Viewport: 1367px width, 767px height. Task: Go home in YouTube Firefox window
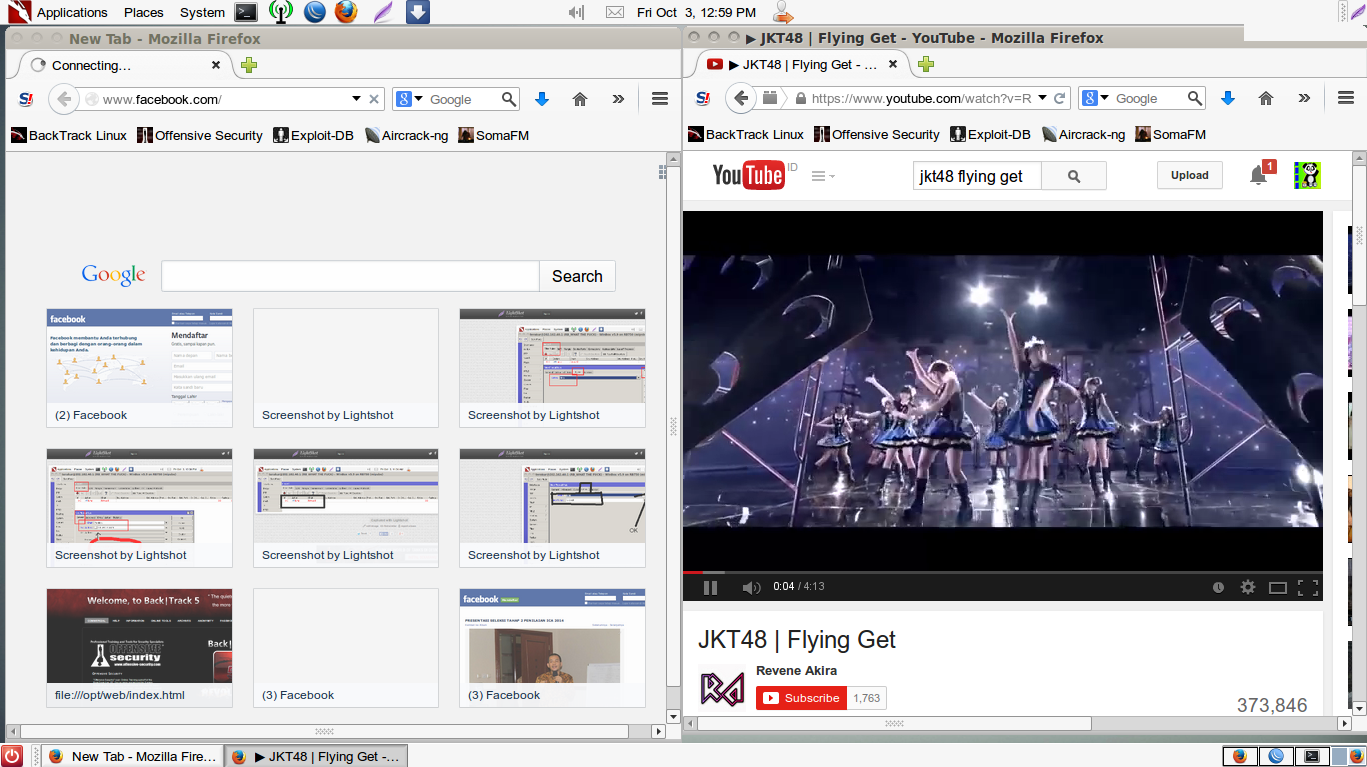pyautogui.click(x=1265, y=98)
